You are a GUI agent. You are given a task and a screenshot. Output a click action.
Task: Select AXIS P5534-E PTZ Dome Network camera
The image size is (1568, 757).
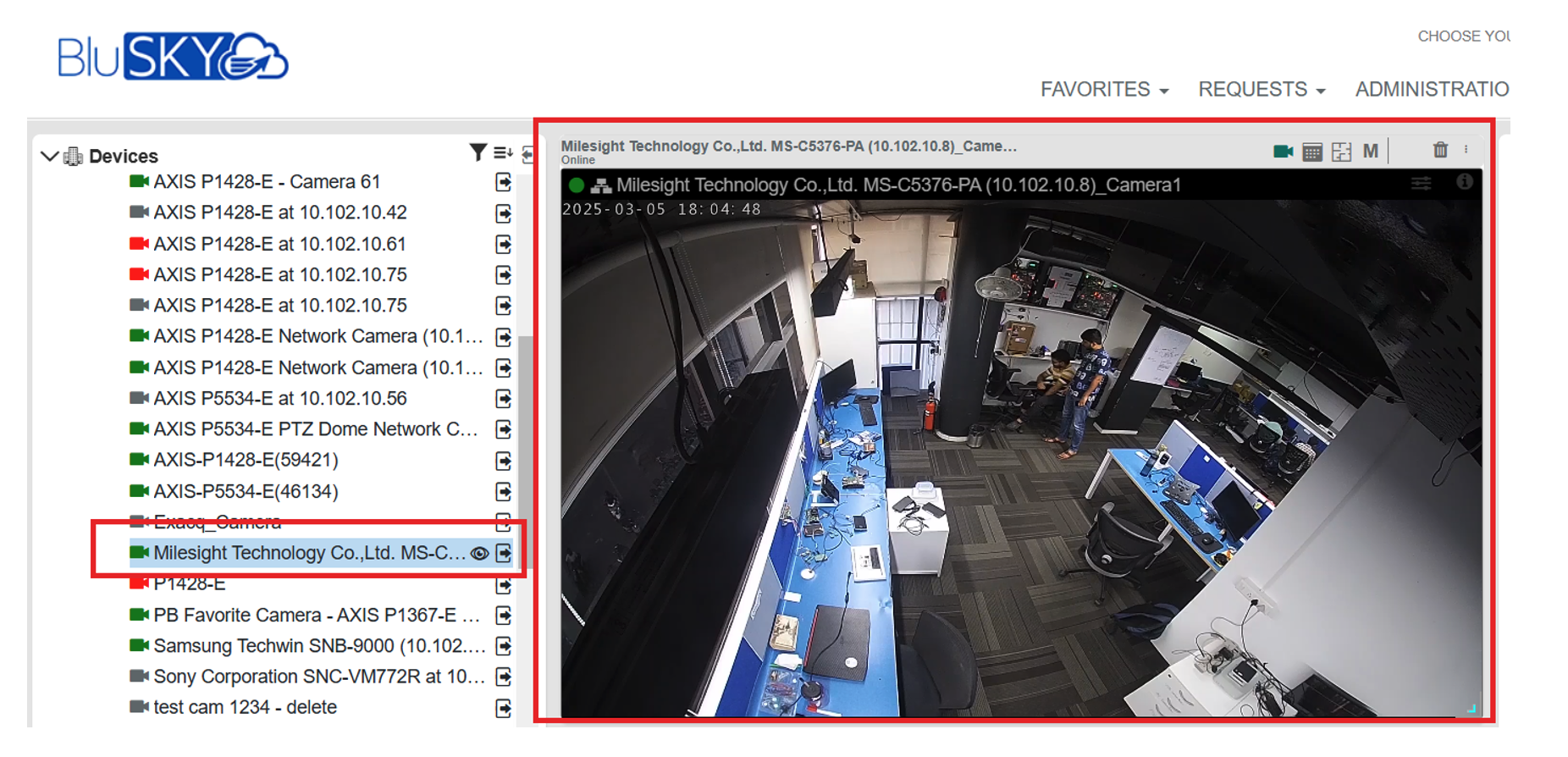[316, 429]
